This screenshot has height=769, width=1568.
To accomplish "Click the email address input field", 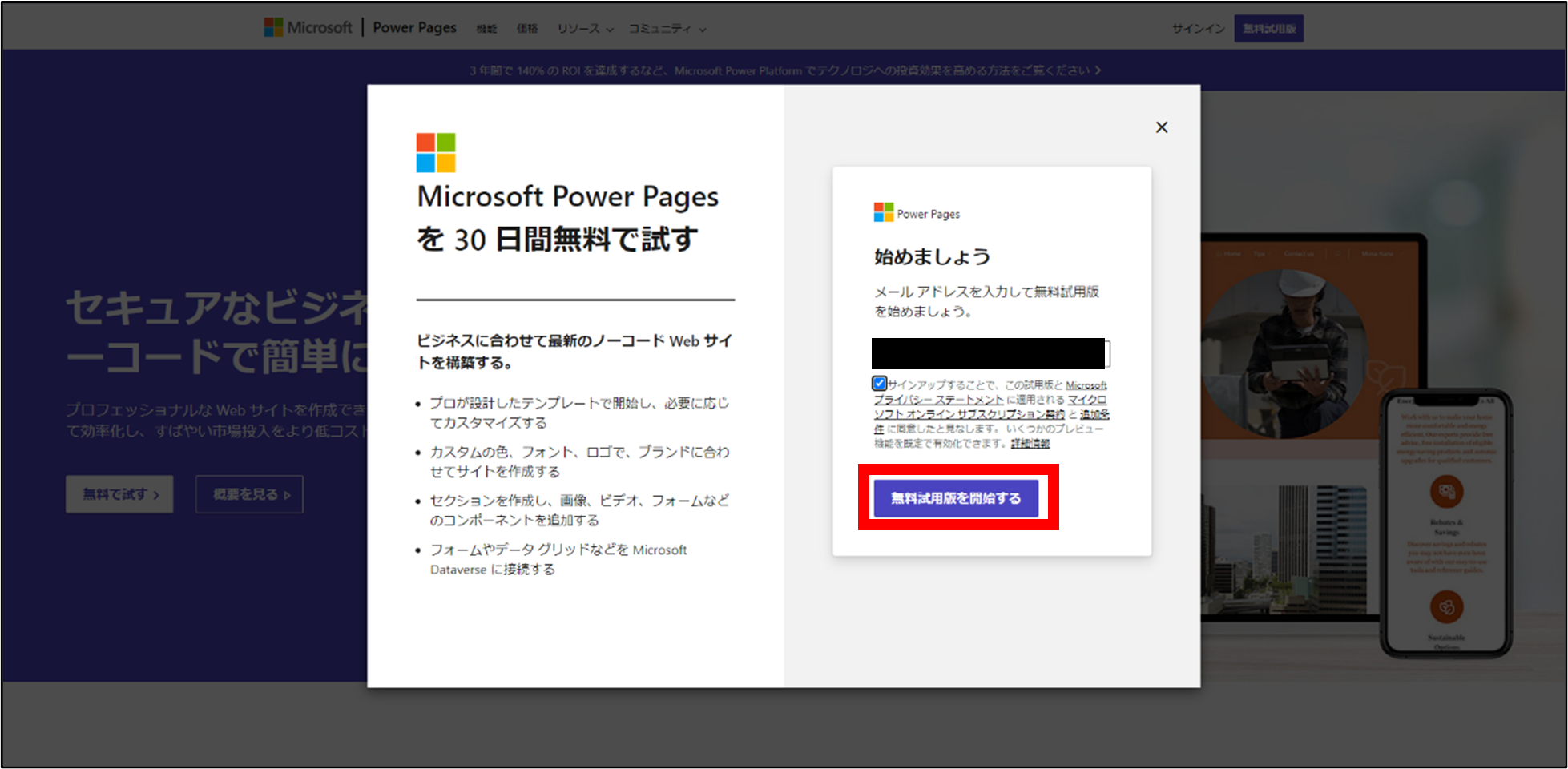I will 990,354.
